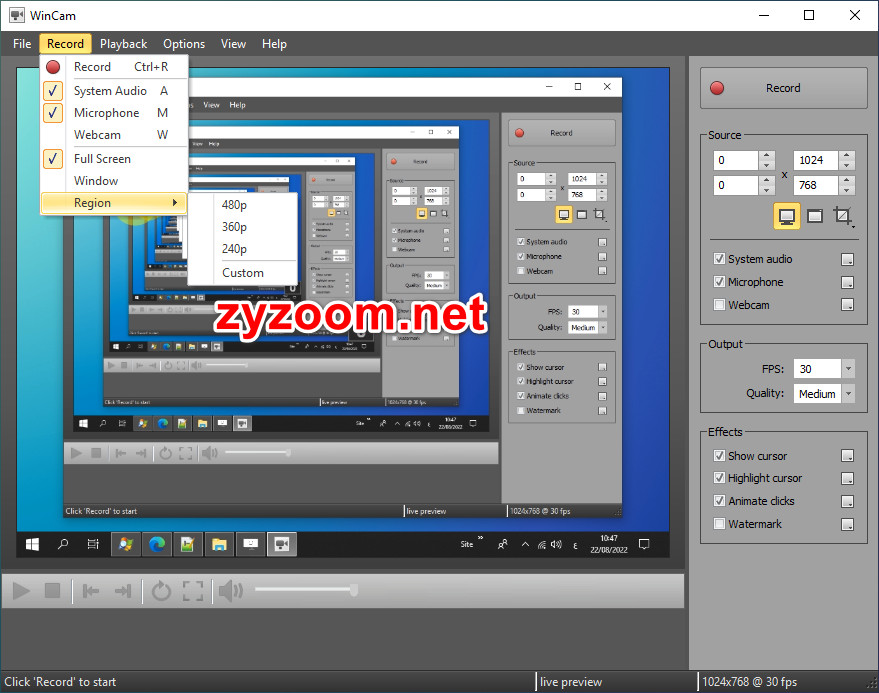Enable Watermark checkbox
879x693 pixels.
click(x=719, y=524)
